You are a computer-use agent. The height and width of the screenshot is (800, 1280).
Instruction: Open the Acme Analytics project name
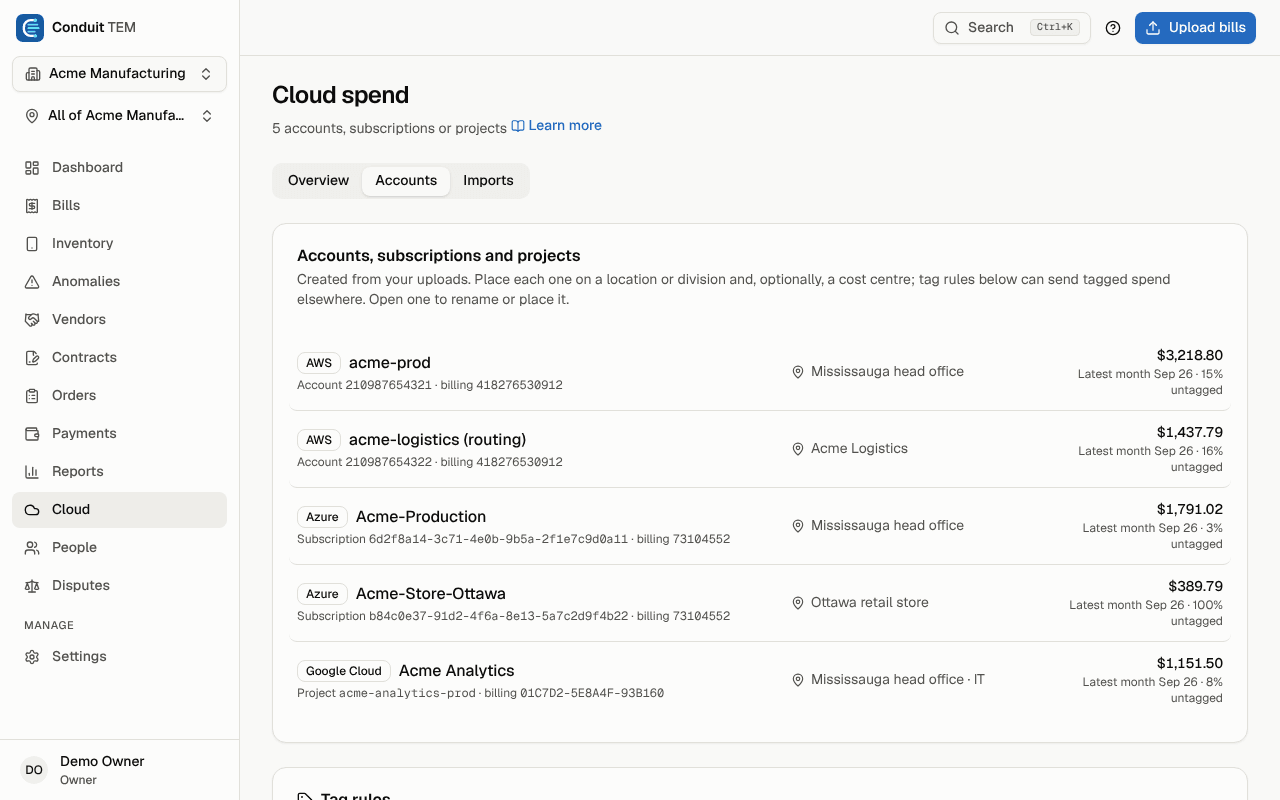coord(457,671)
